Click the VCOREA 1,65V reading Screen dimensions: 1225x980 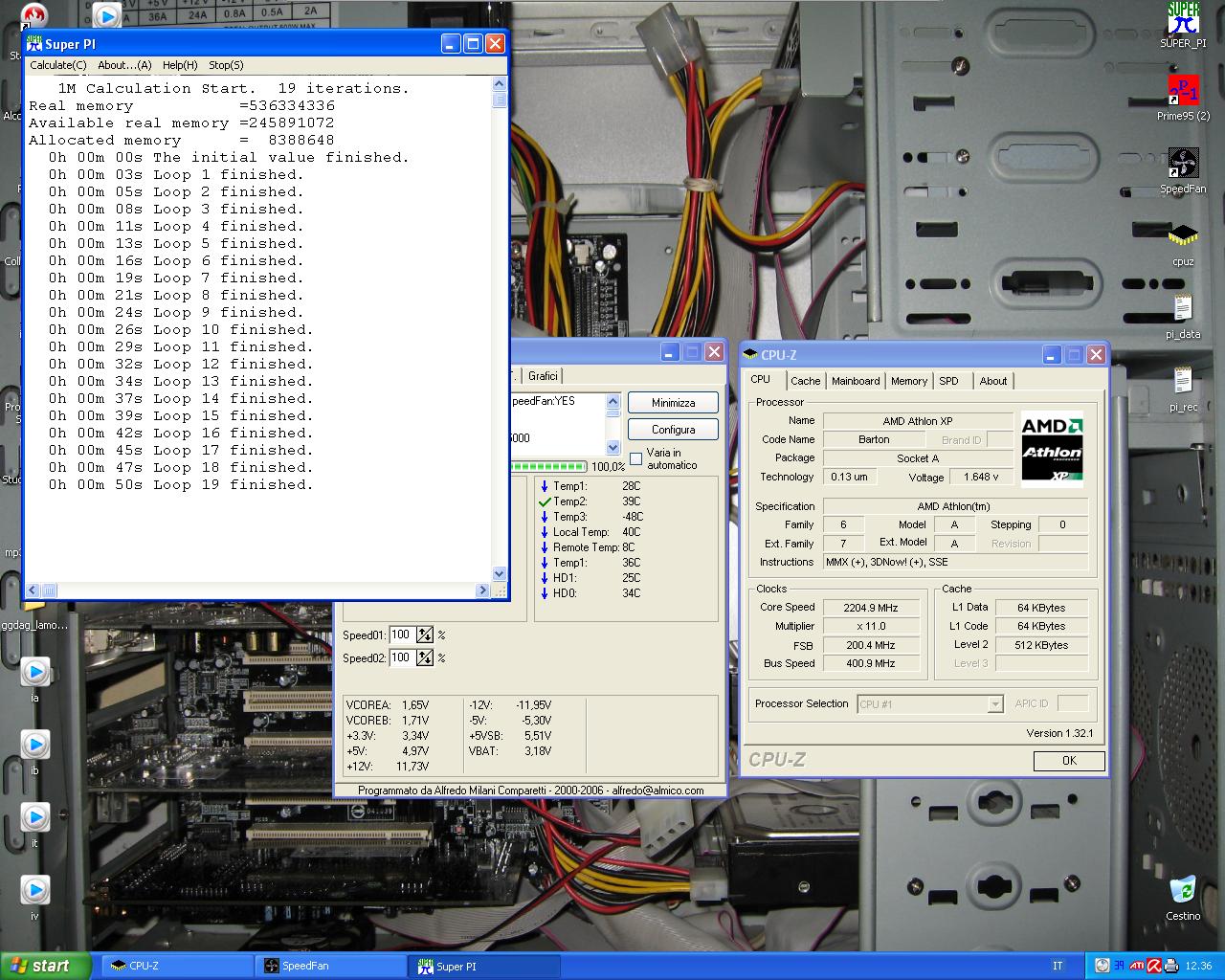tap(388, 705)
